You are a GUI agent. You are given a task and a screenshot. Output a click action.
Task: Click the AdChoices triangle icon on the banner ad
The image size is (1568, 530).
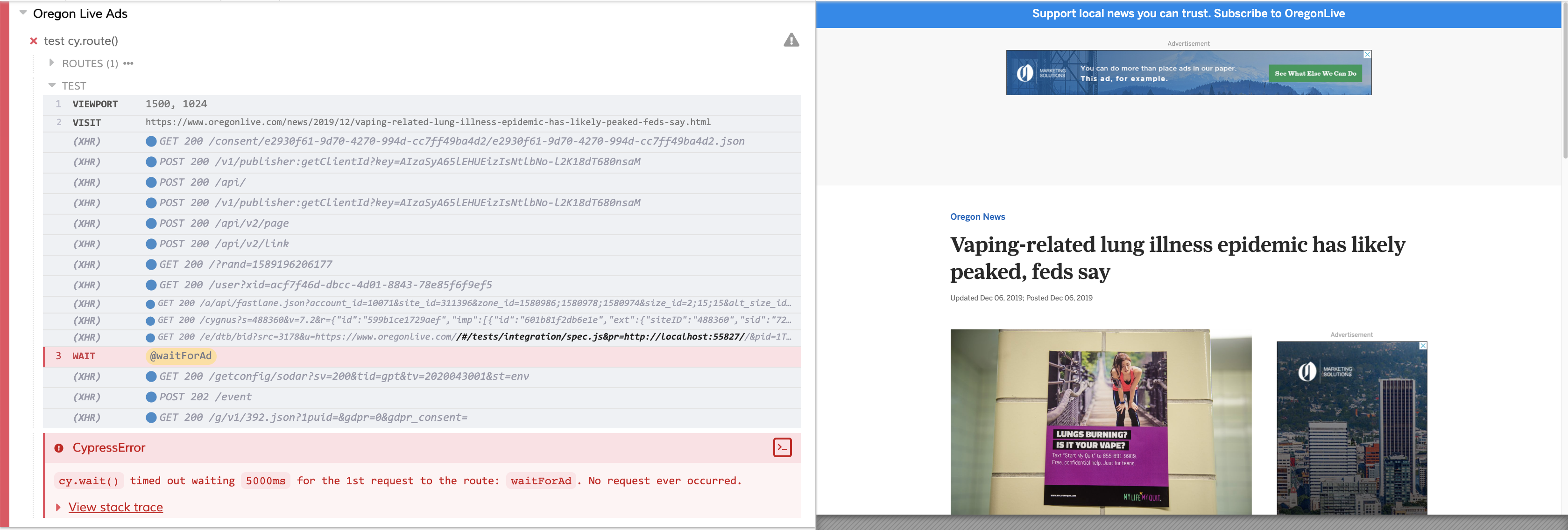point(1367,54)
